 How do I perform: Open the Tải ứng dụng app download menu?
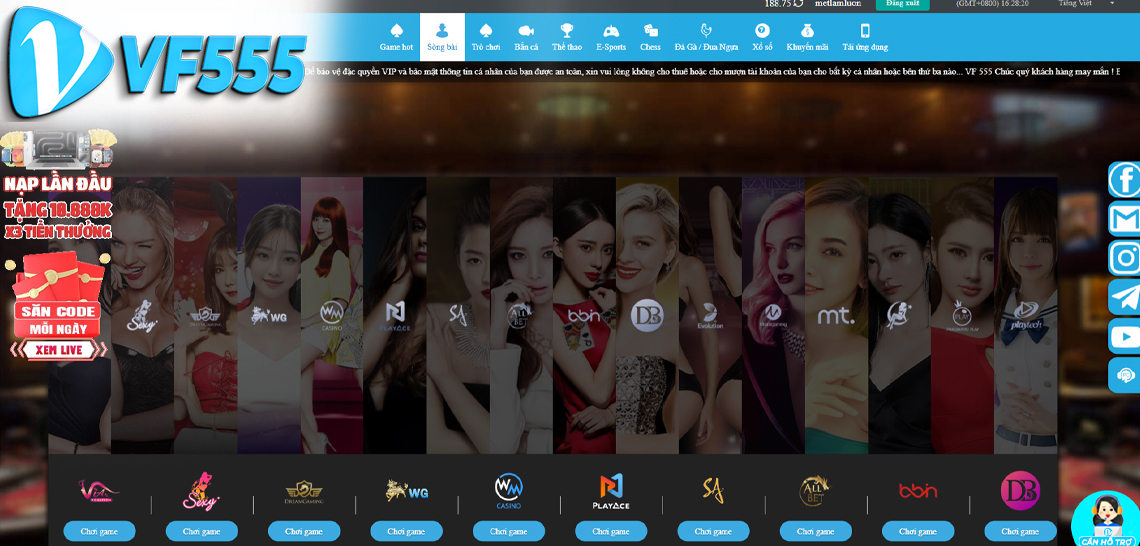click(865, 37)
